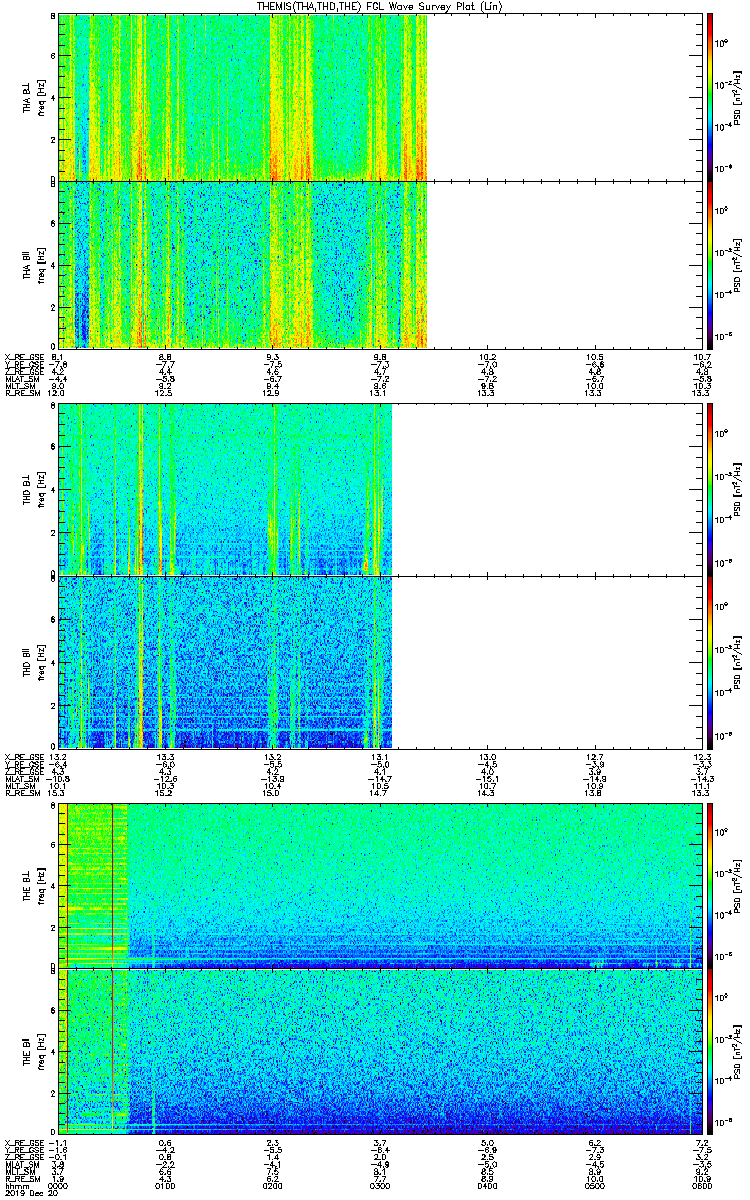Click THE X_RE_GSE value 2.3
This screenshot has width=750, height=1200.
coord(273,1142)
